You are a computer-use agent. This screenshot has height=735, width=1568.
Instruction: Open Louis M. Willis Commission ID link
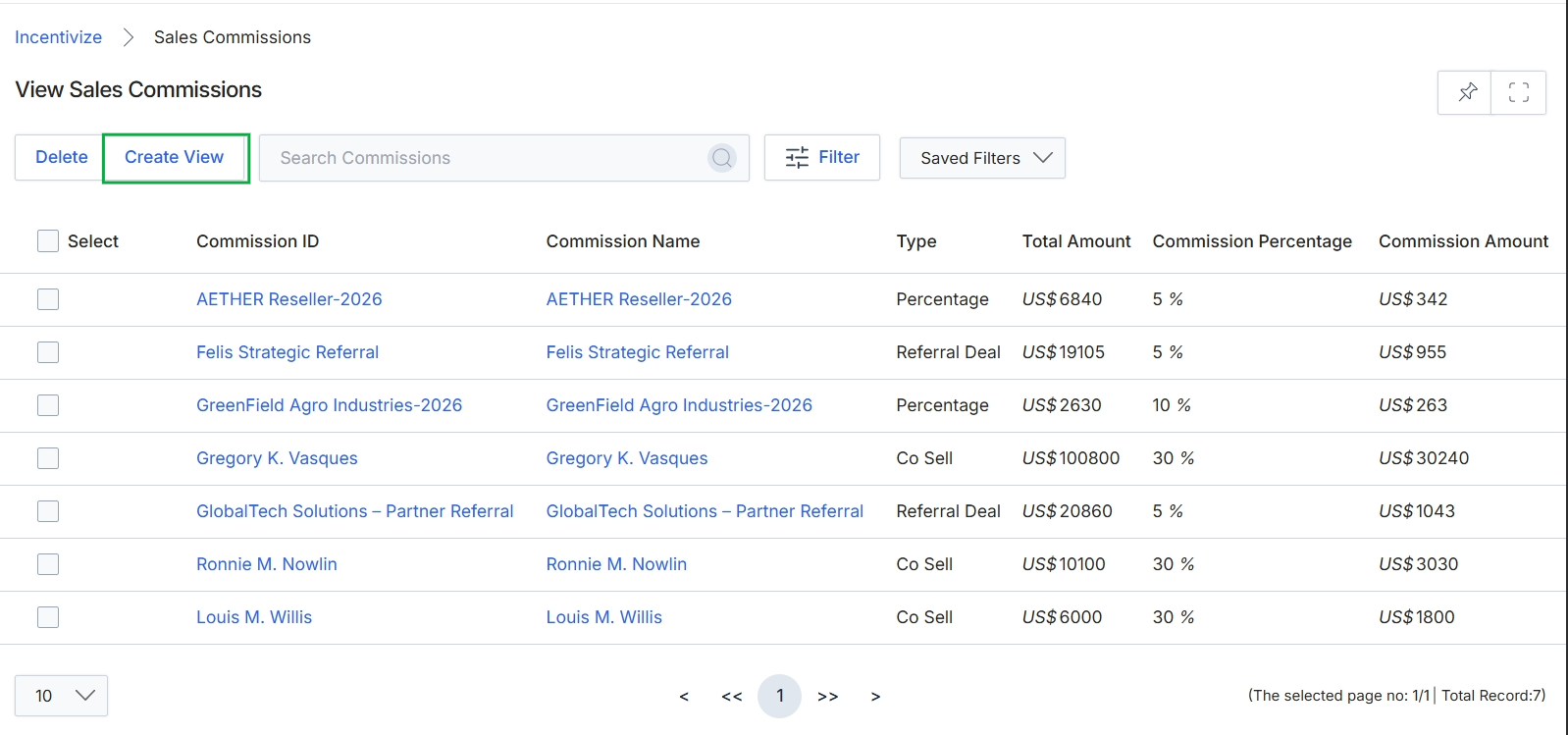click(254, 617)
